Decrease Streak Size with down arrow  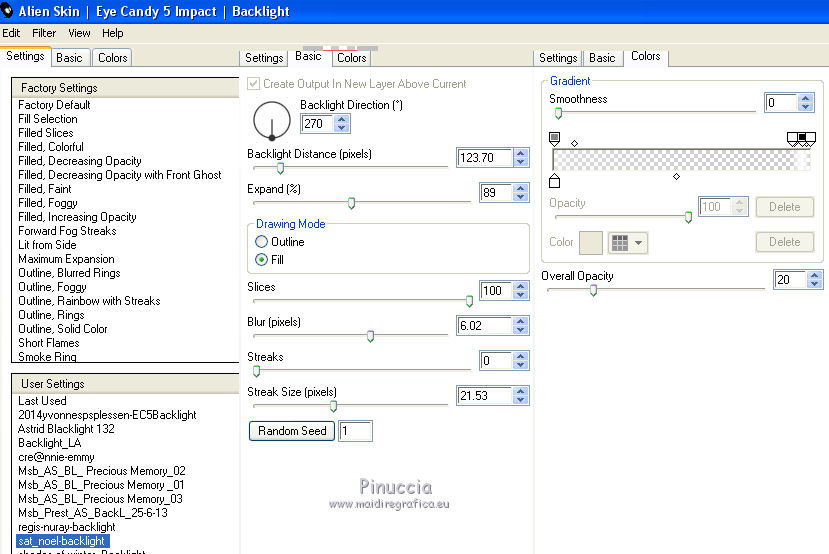pos(521,400)
